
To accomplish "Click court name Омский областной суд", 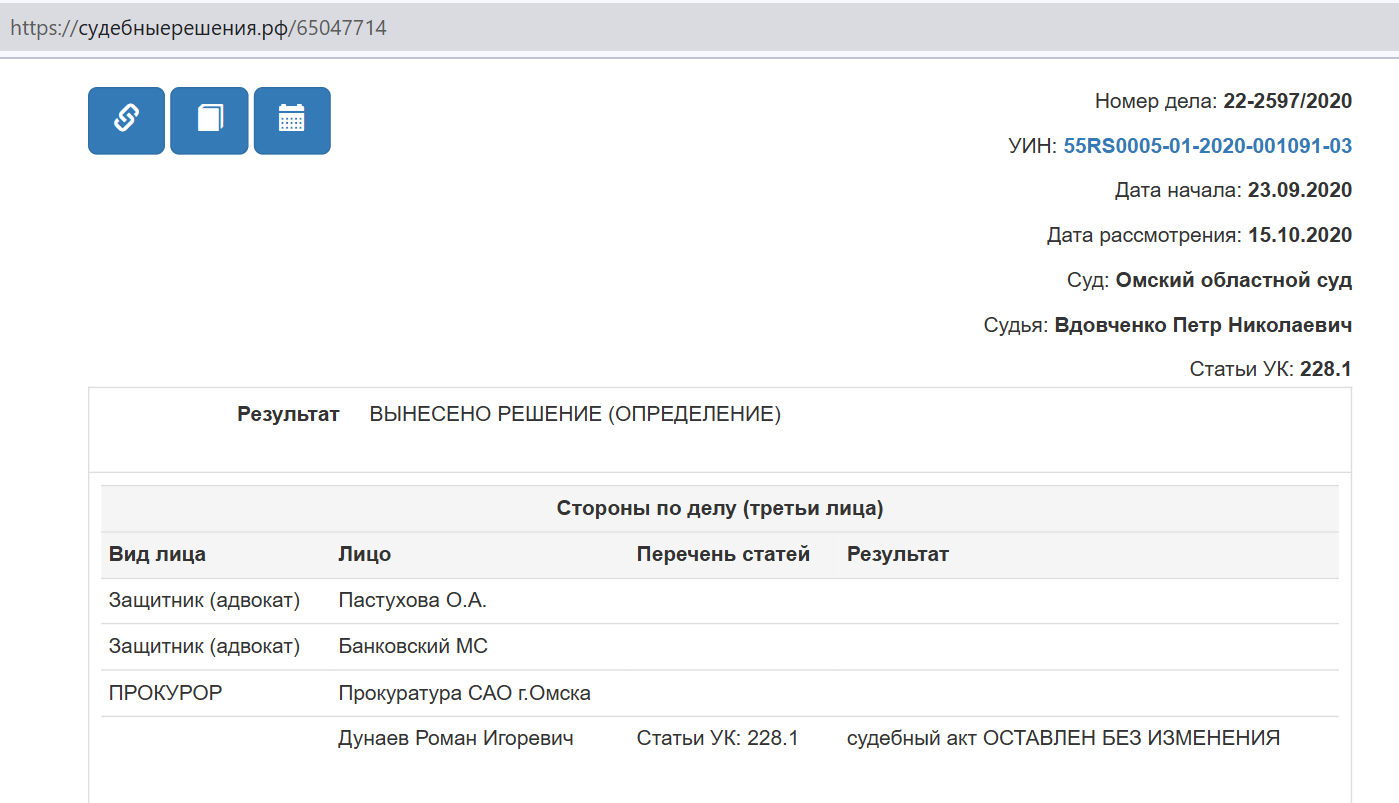I will point(1234,280).
